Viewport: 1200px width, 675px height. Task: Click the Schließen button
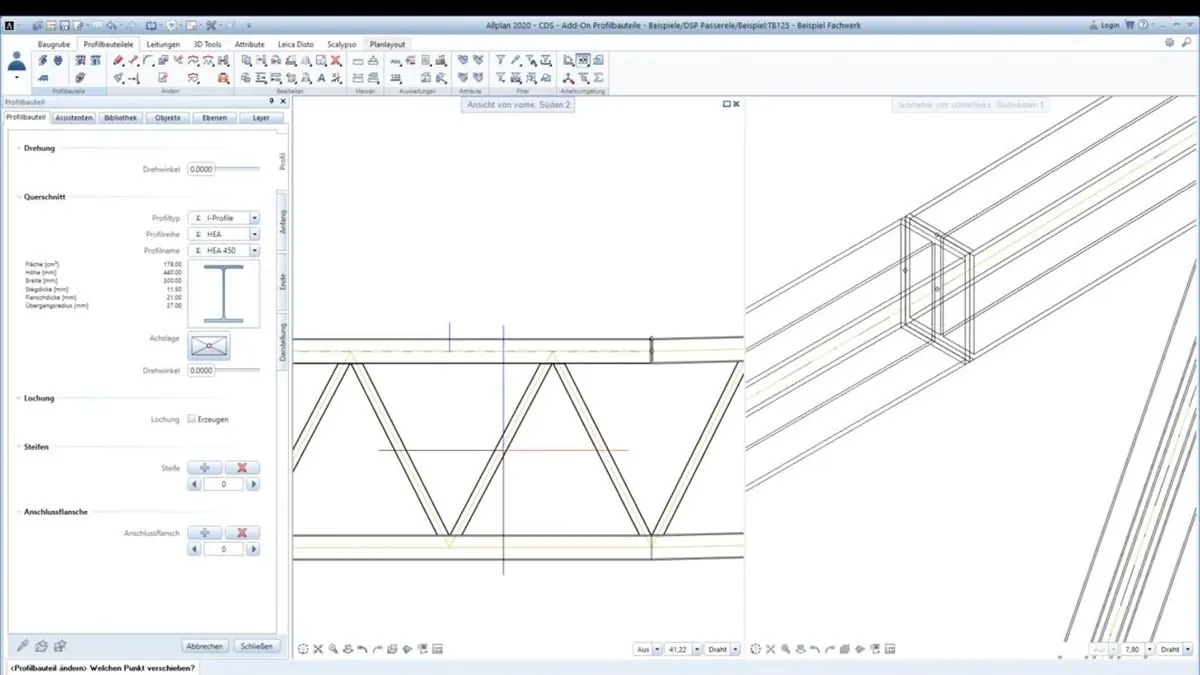point(256,646)
